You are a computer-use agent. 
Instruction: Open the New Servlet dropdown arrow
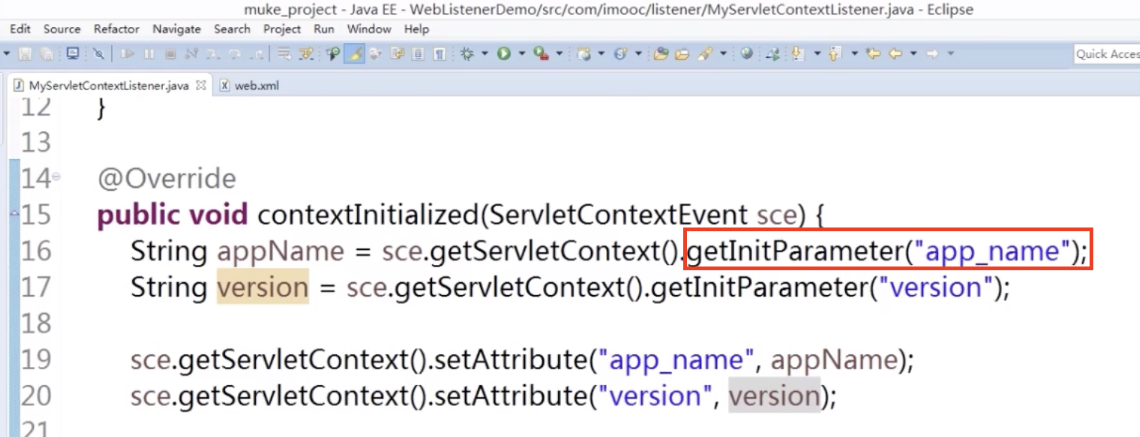(x=638, y=54)
